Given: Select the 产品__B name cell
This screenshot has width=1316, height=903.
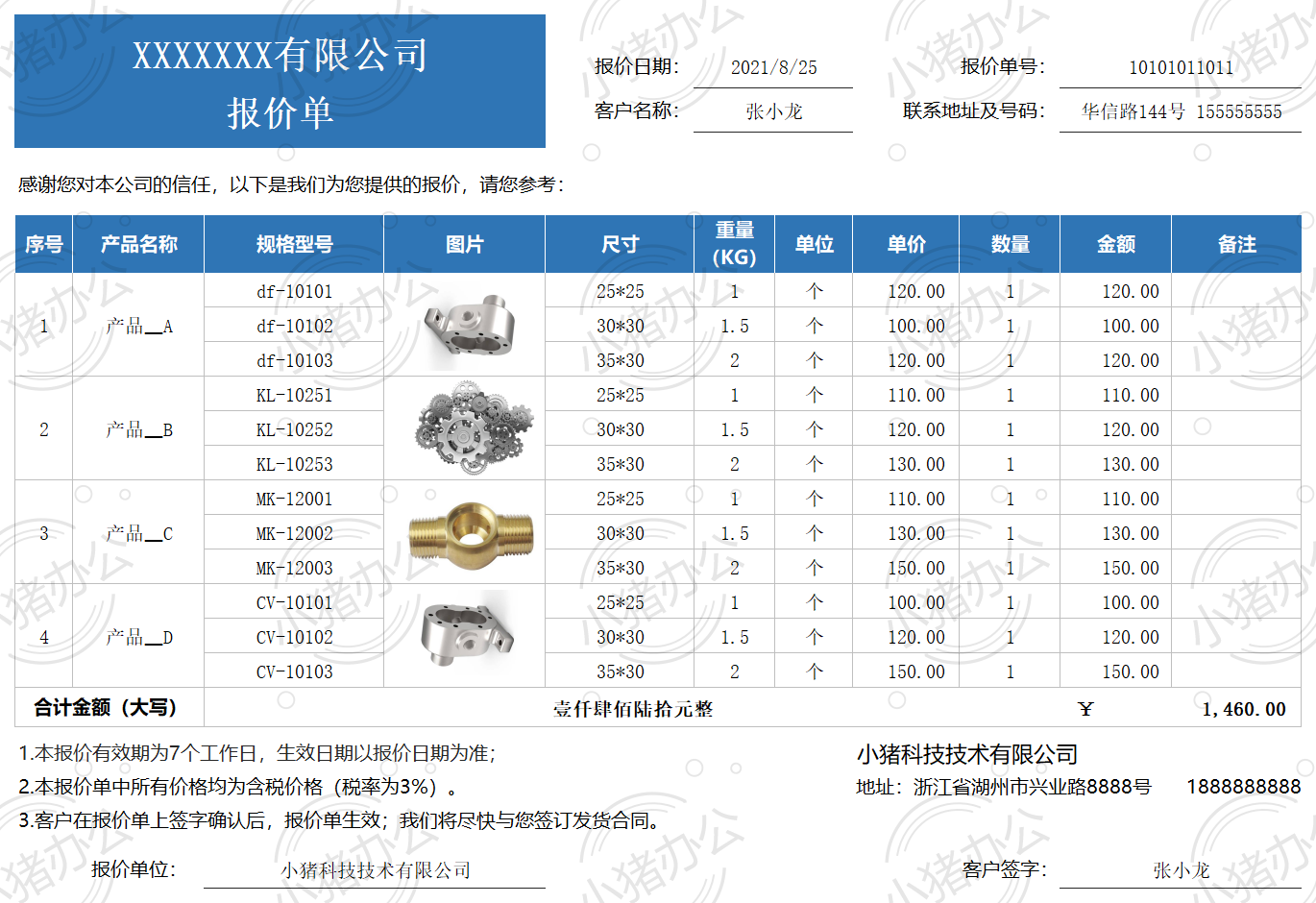Looking at the screenshot, I should [139, 429].
